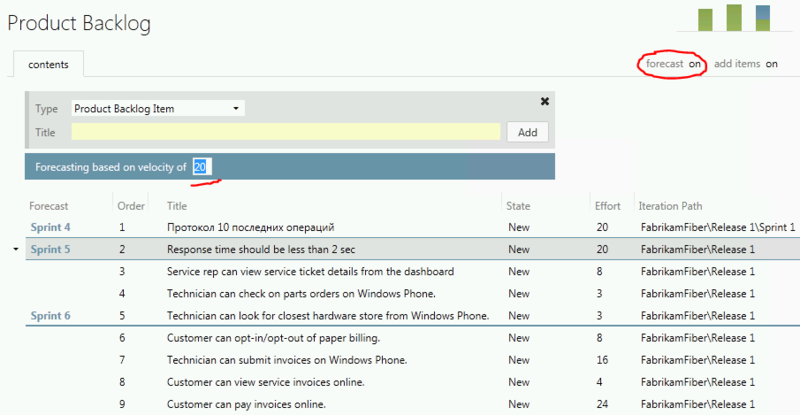The width and height of the screenshot is (800, 415).
Task: Select 'Customer can pay invoices online.' item
Action: point(246,404)
